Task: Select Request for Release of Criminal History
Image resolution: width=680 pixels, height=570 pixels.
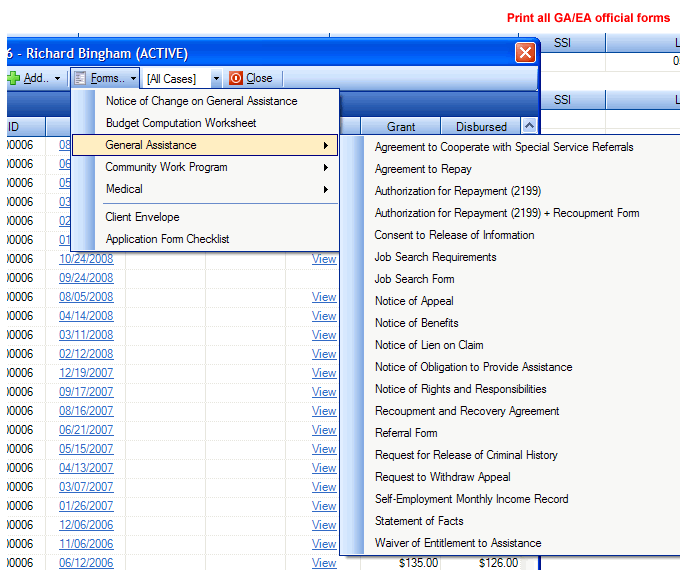Action: 466,455
